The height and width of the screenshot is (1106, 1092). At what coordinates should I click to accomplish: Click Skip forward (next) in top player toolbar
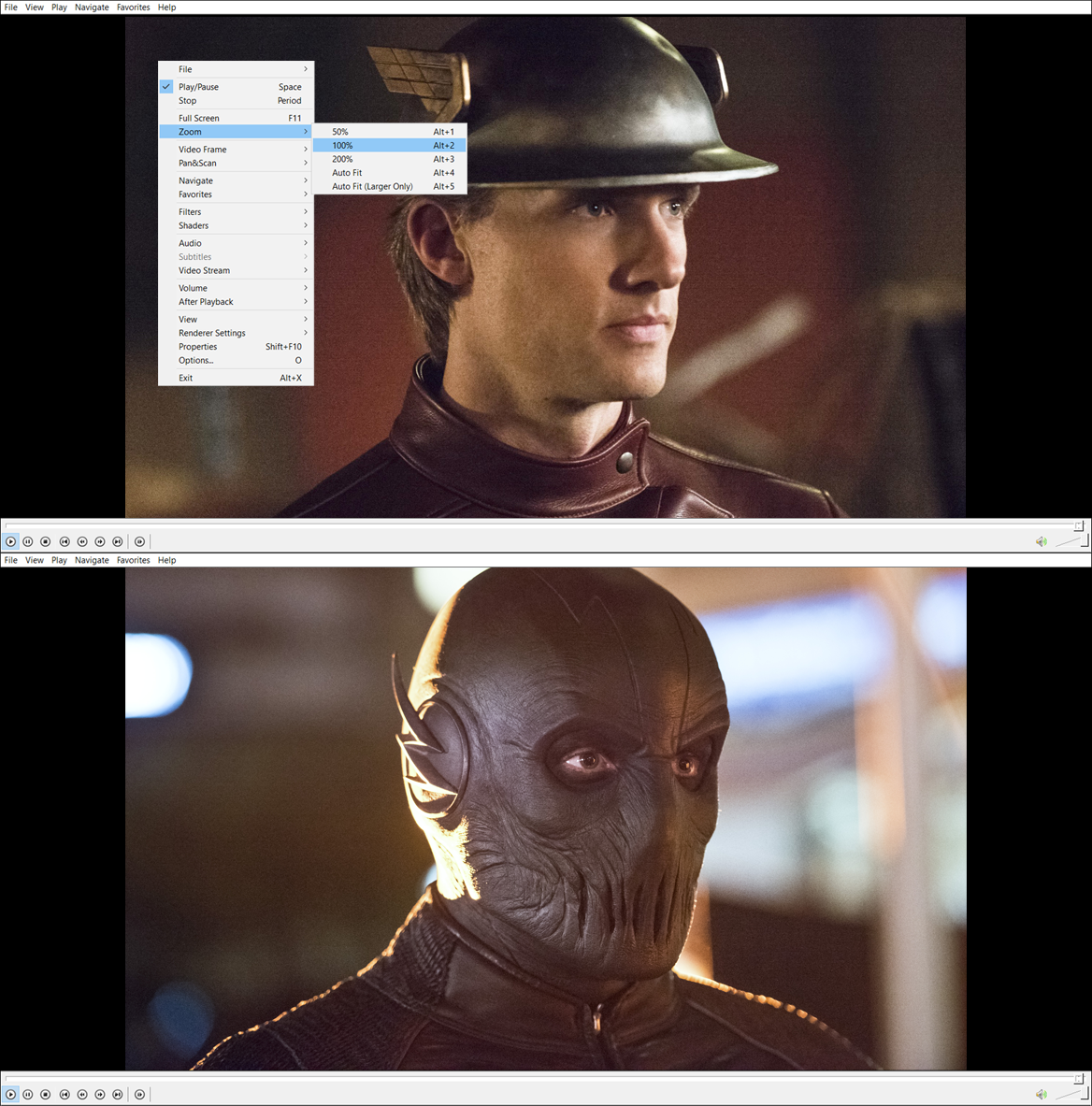[x=117, y=541]
